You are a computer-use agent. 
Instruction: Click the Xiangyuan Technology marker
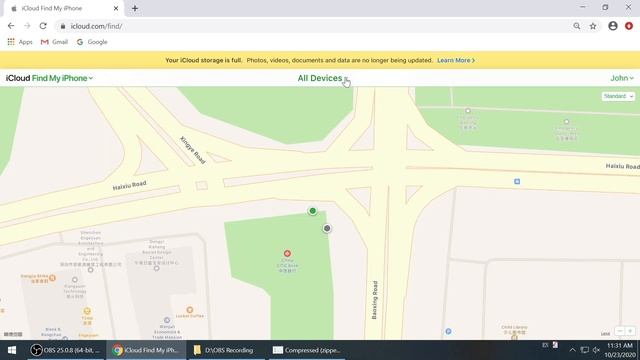pyautogui.click(x=75, y=280)
